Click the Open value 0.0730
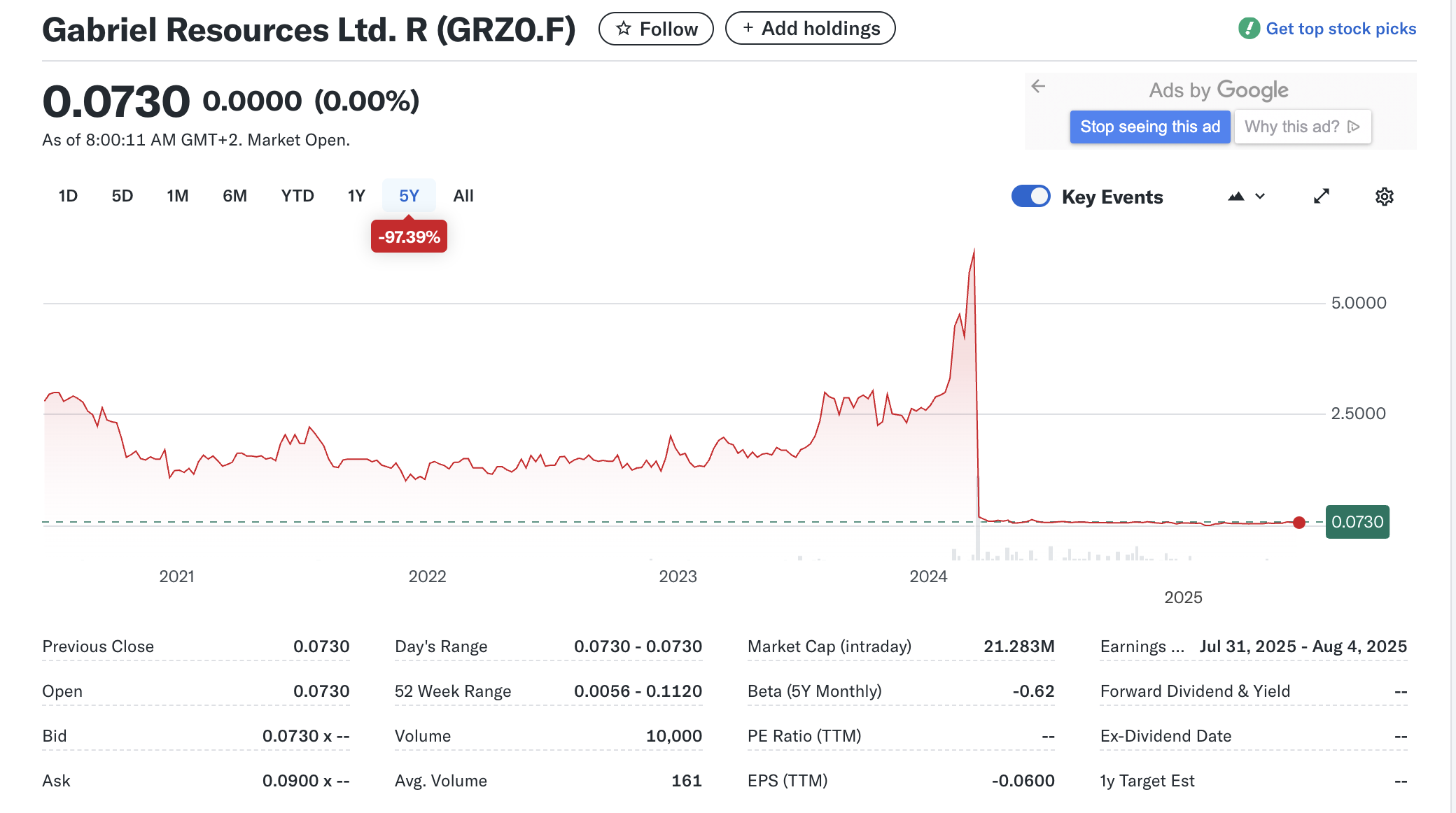 321,691
